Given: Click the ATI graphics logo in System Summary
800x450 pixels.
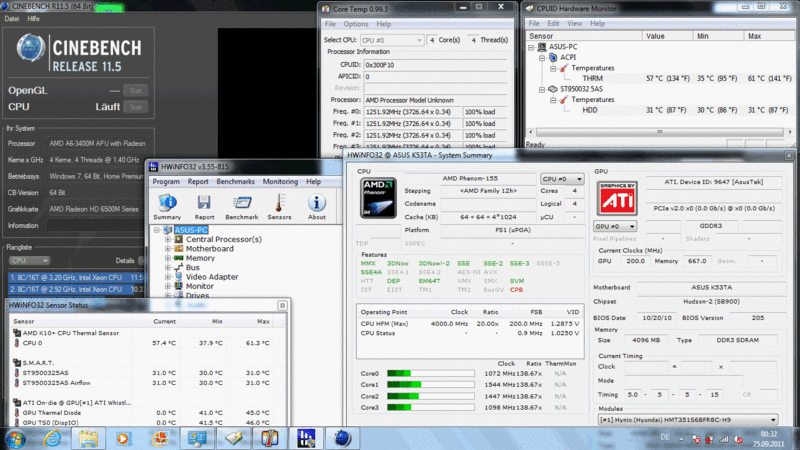Looking at the screenshot, I should (617, 198).
